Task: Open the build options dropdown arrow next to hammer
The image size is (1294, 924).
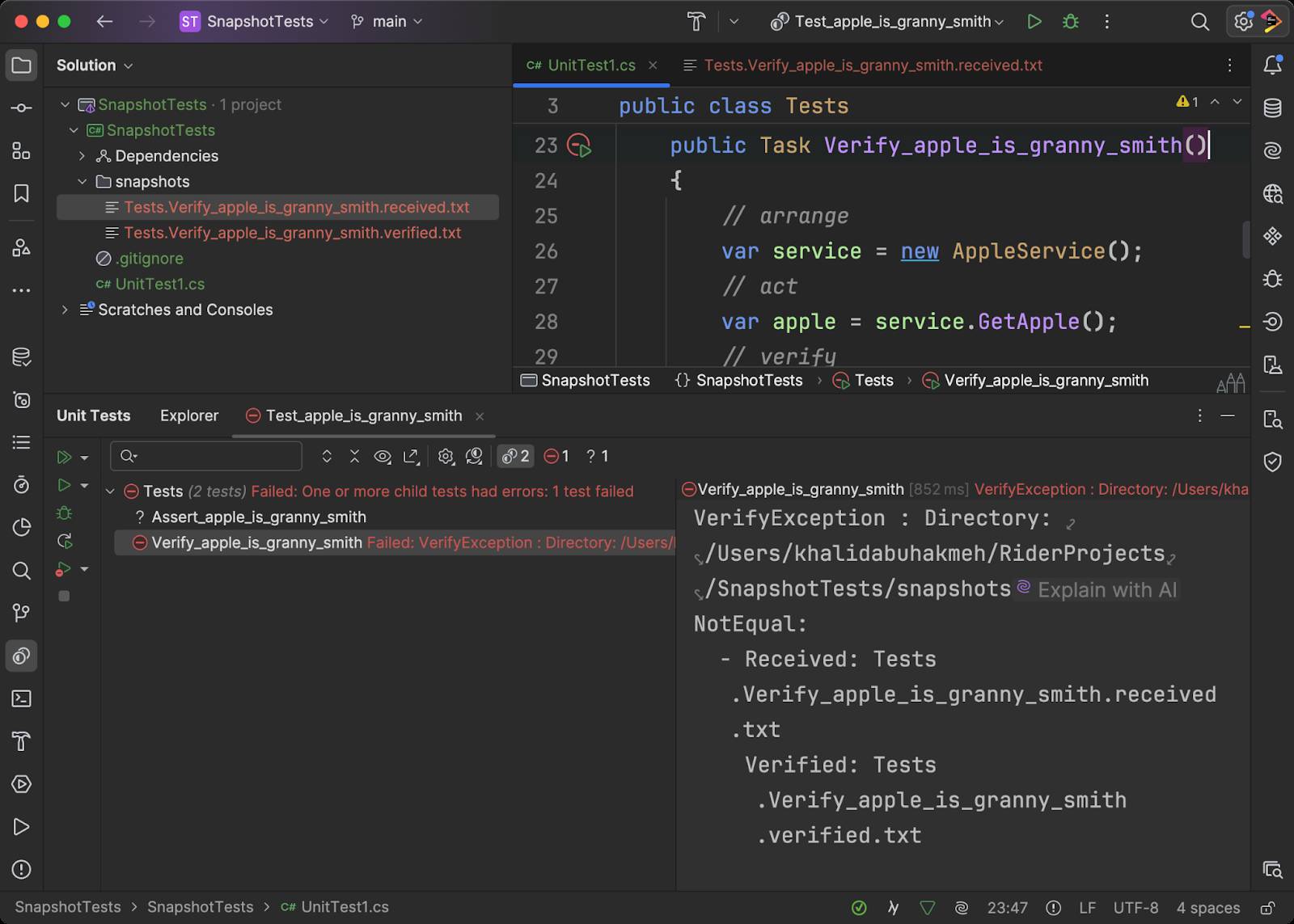Action: [x=734, y=22]
